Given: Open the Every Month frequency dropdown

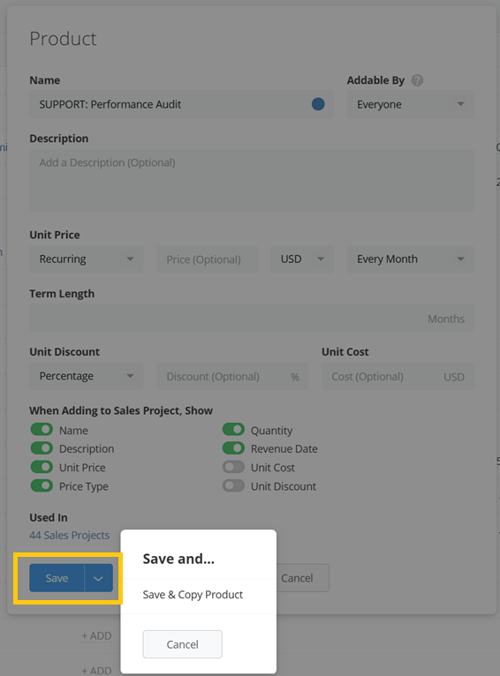Looking at the screenshot, I should (410, 259).
